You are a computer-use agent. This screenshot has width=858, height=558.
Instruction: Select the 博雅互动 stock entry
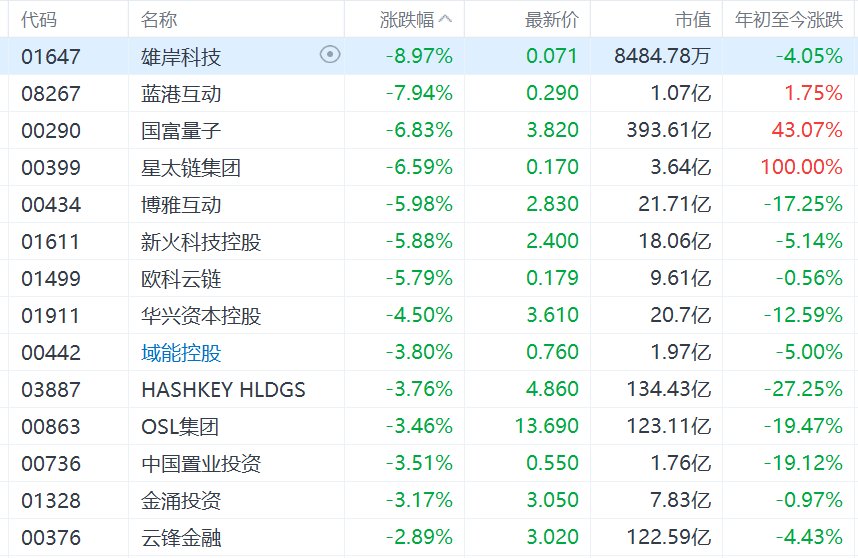(x=181, y=205)
